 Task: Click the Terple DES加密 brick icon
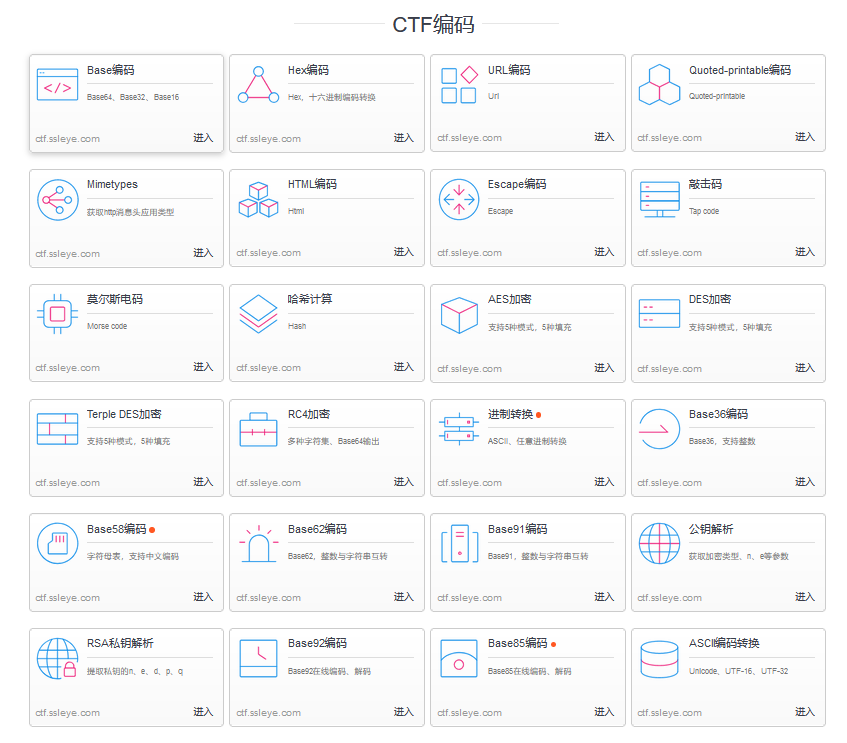point(57,429)
